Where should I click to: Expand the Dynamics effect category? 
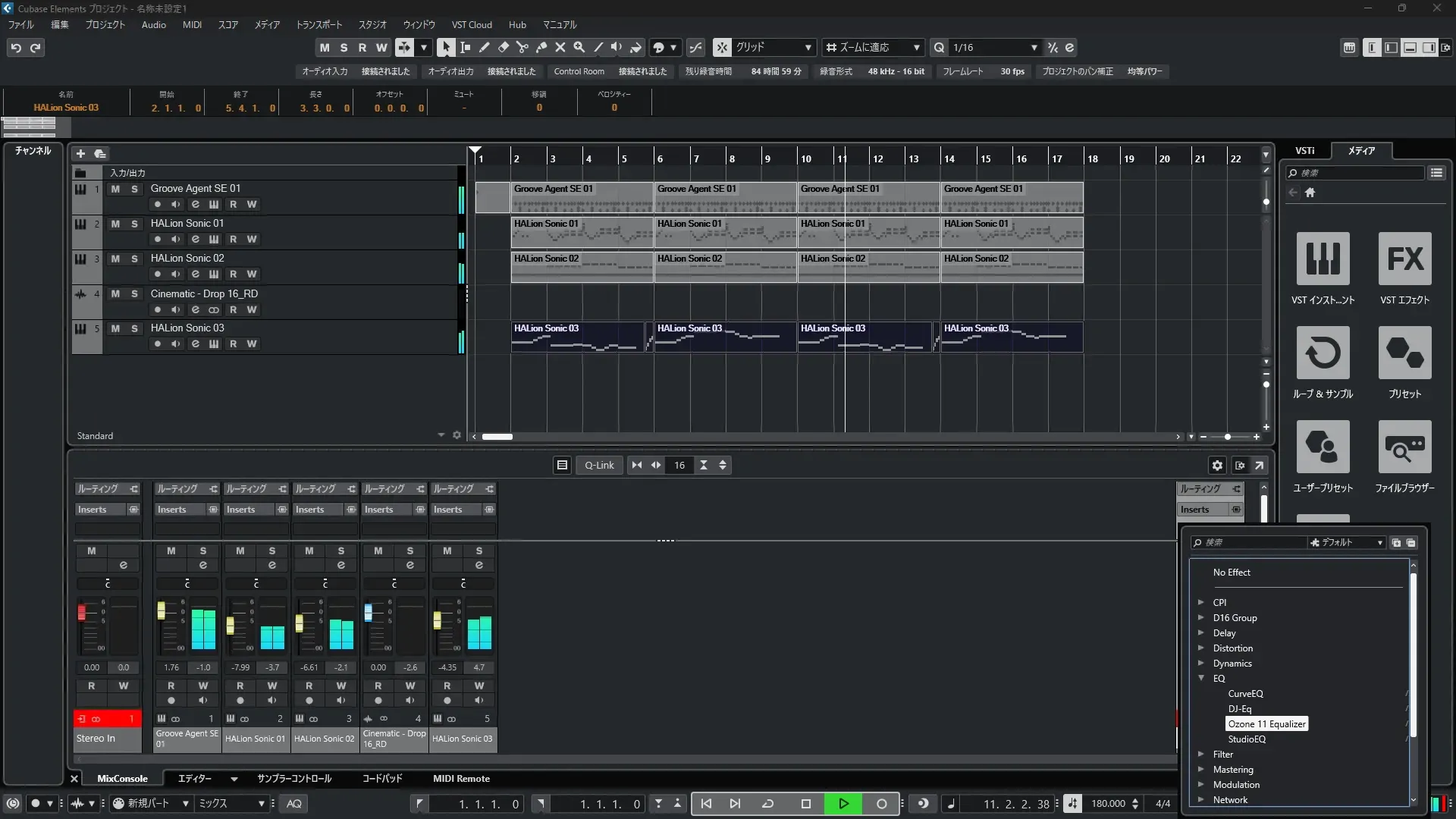(x=1200, y=664)
